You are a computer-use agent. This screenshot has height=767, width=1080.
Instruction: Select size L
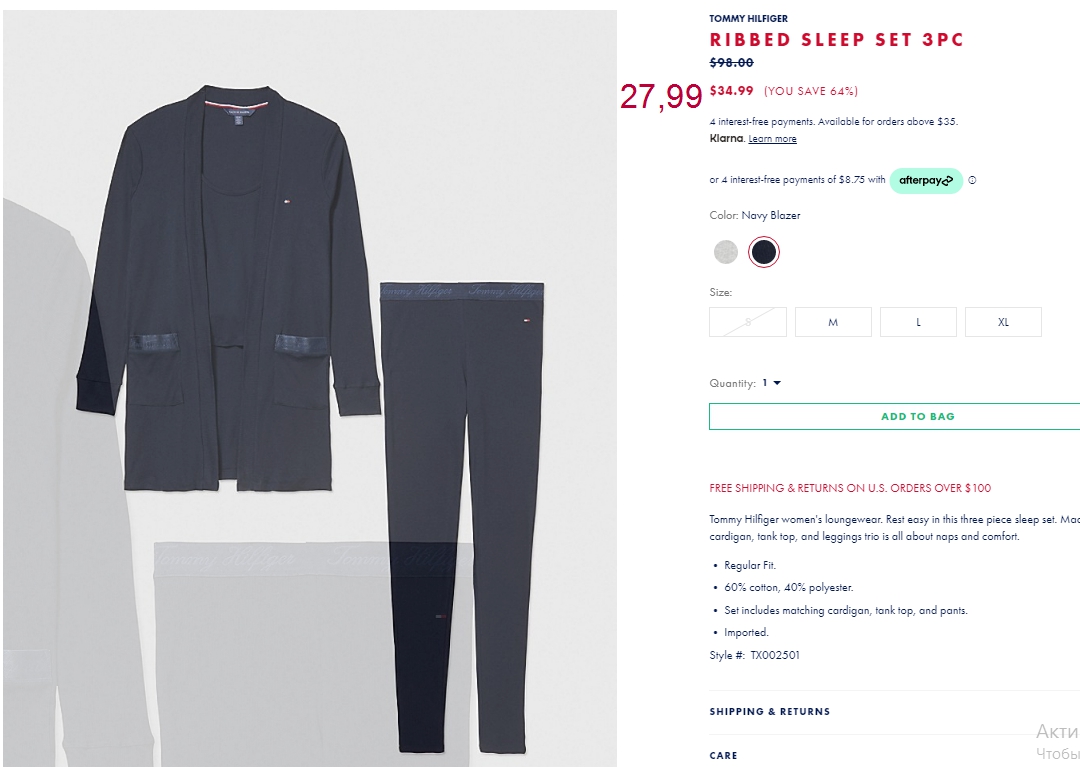point(918,322)
